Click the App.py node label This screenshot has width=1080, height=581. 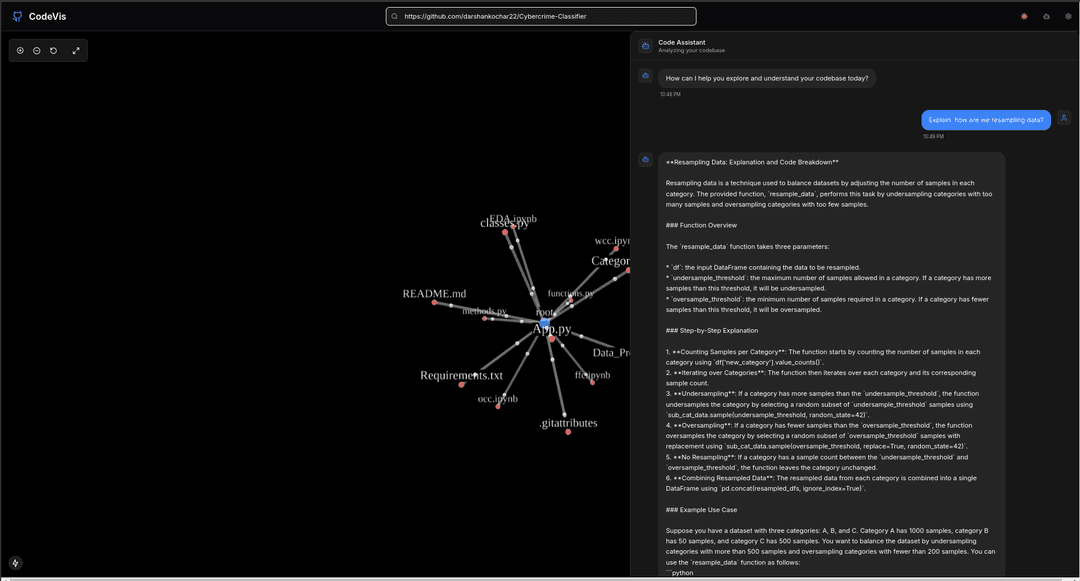[552, 329]
